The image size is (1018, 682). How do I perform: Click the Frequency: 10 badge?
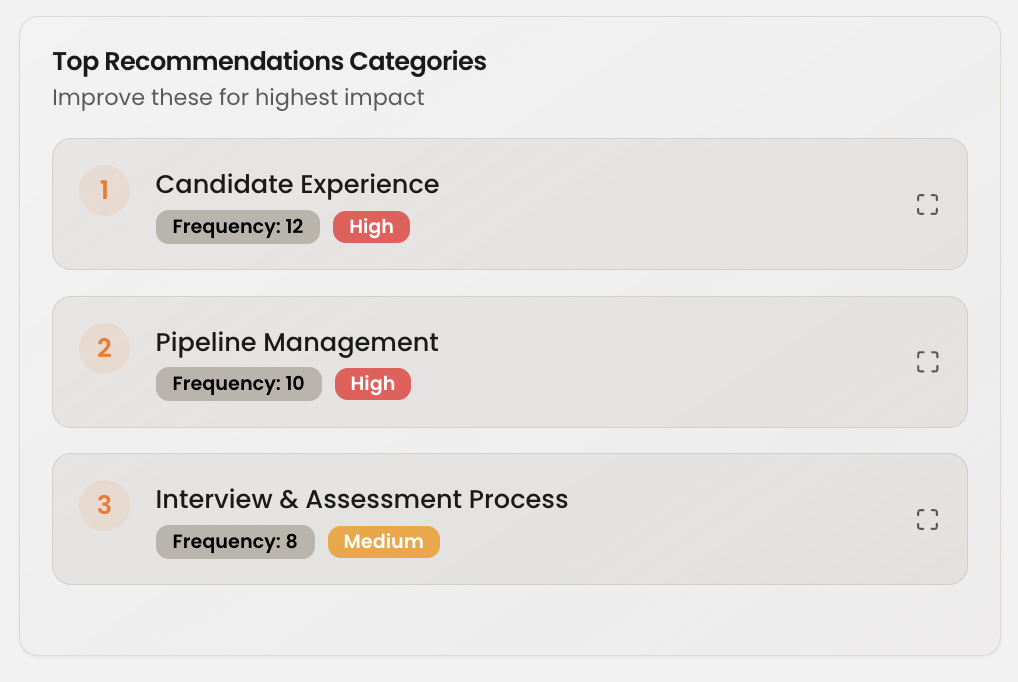[x=239, y=384]
